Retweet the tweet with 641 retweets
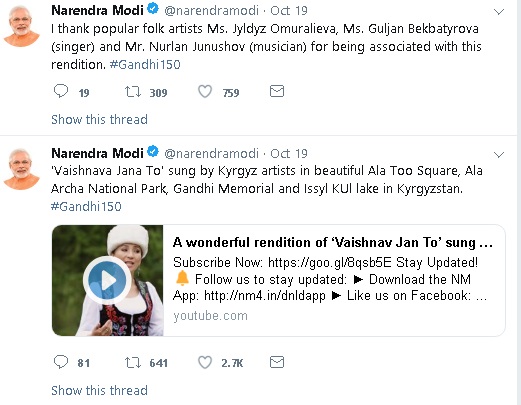Screen dimensions: 521x405 click(133, 362)
